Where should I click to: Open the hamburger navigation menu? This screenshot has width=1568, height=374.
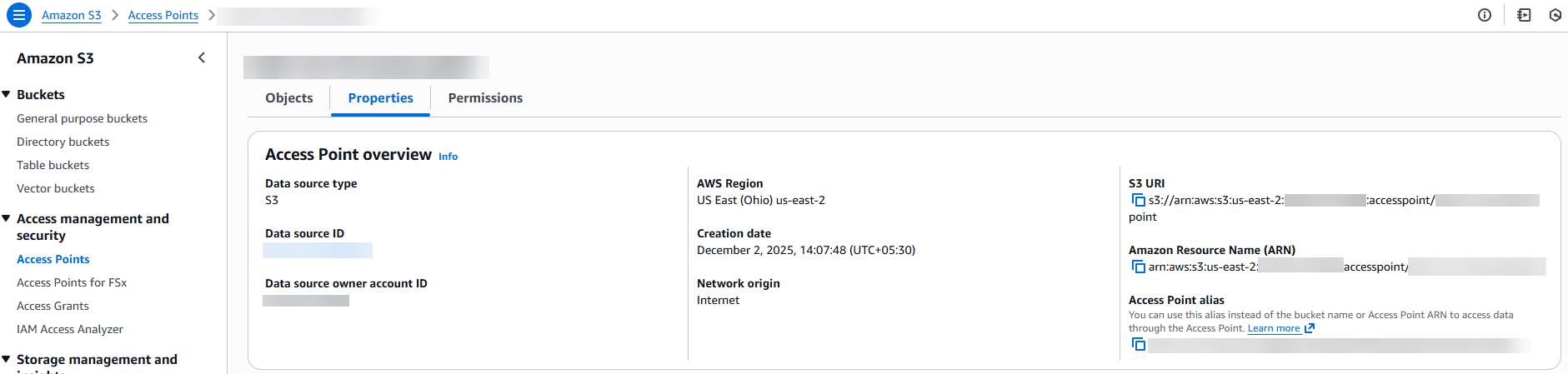(x=18, y=15)
